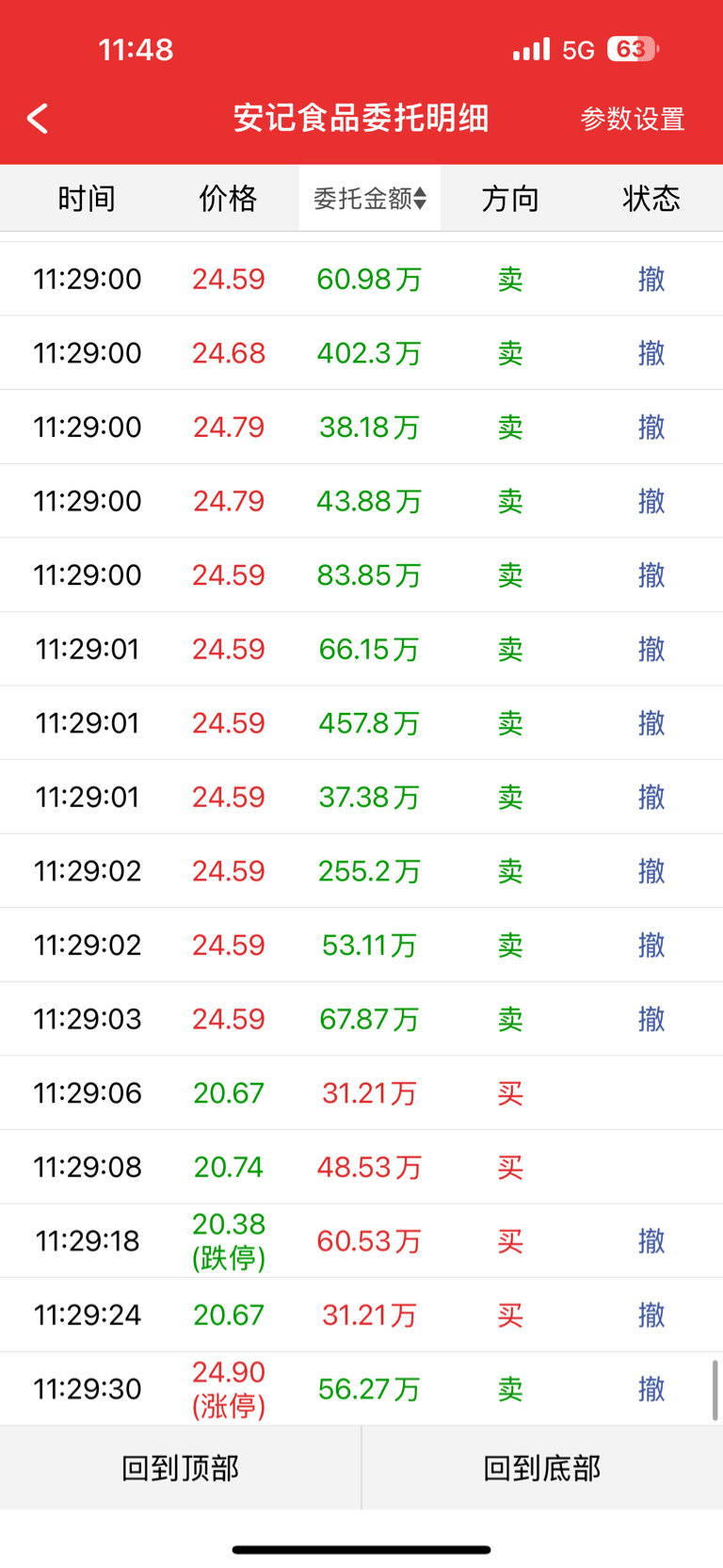Sort by 委托金额 column arrows
The width and height of the screenshot is (723, 1568).
tap(420, 199)
